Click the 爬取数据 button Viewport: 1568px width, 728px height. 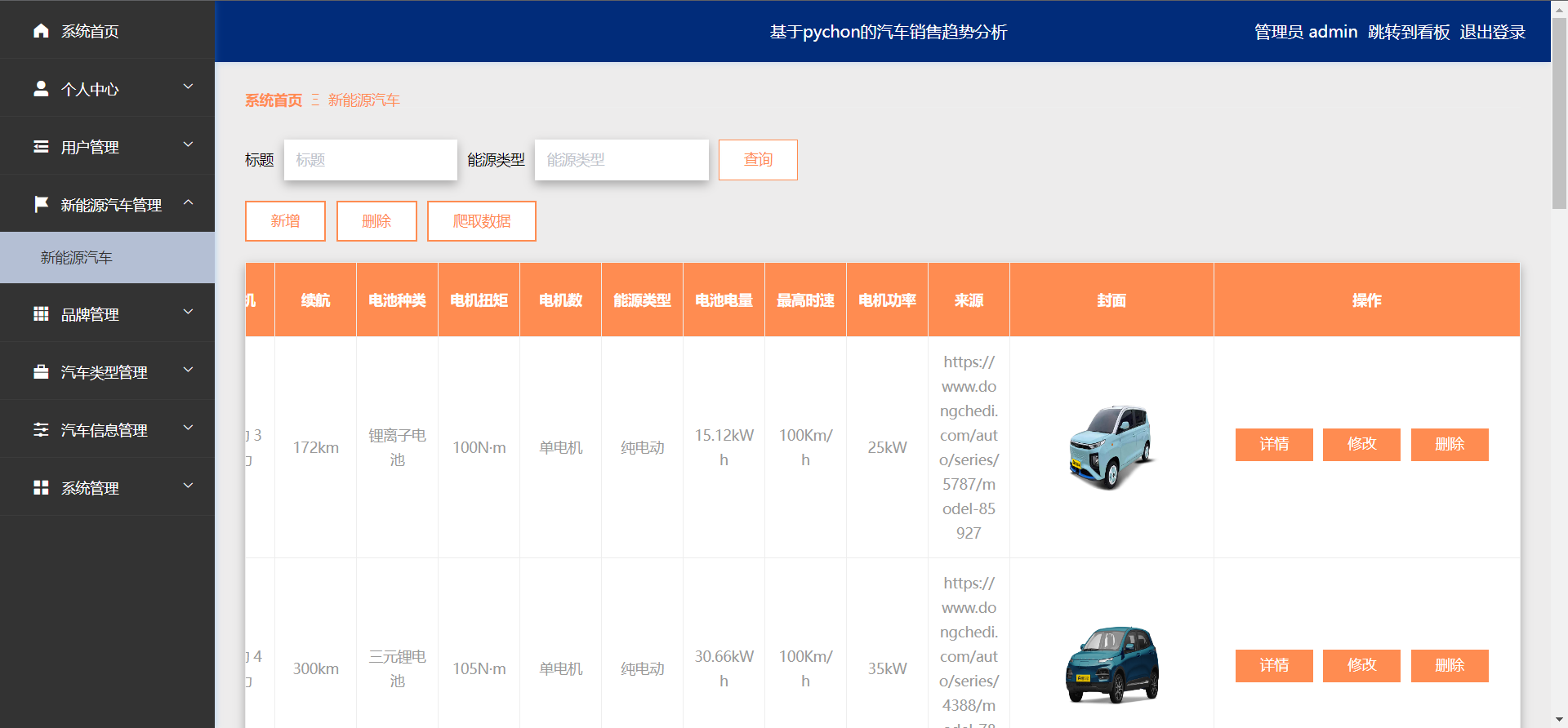[x=482, y=221]
